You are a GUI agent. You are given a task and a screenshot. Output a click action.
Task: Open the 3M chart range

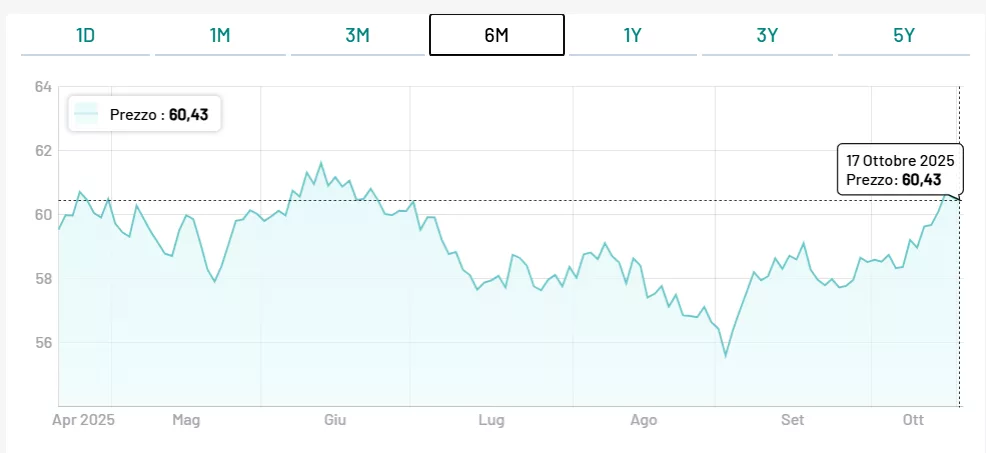pos(357,35)
